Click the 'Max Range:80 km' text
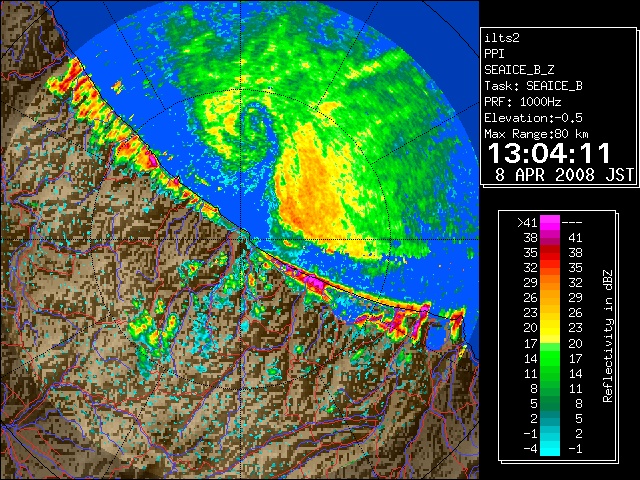640x480 pixels. (x=536, y=134)
